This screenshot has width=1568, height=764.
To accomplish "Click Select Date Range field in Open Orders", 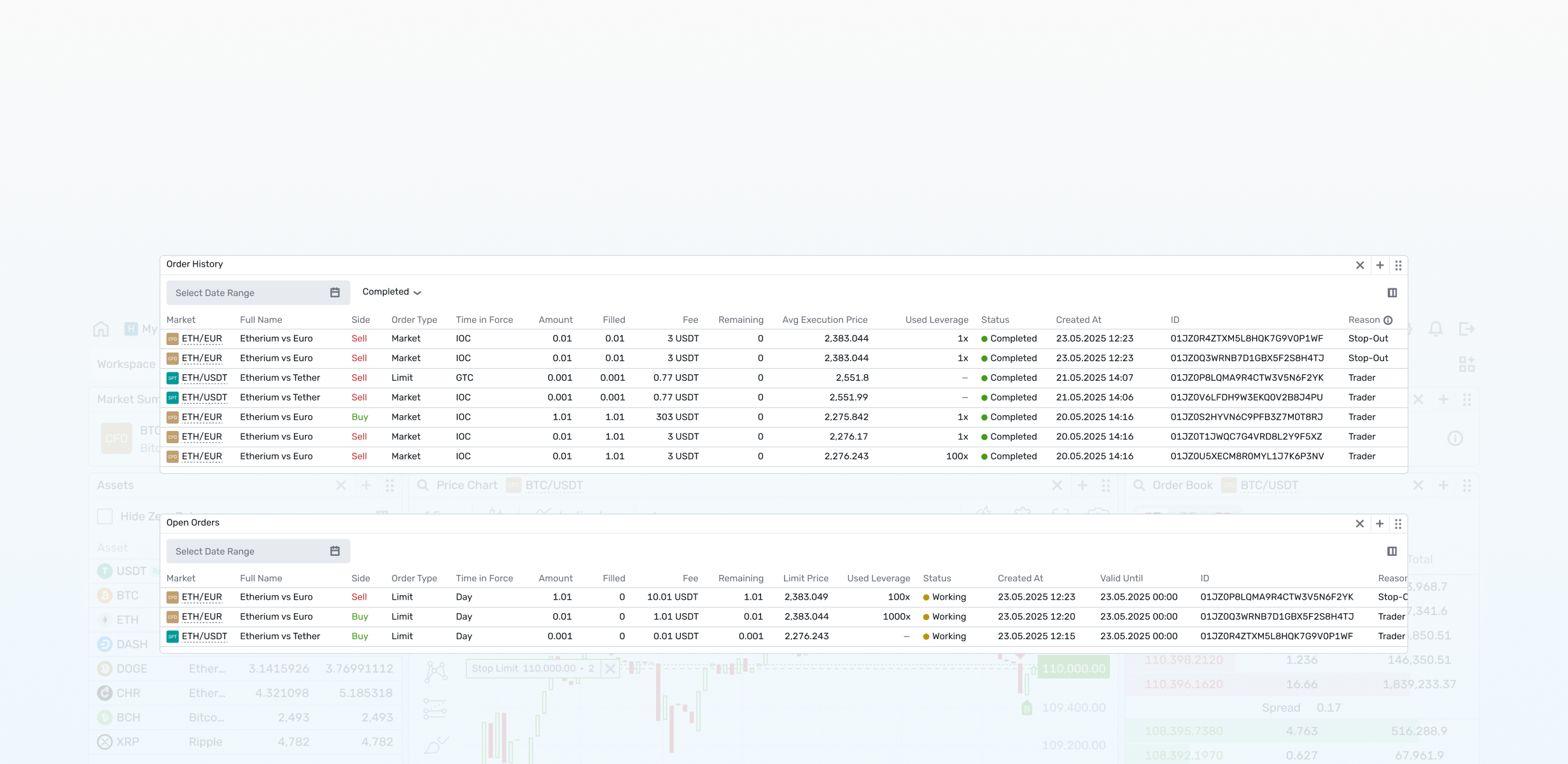I will (258, 551).
